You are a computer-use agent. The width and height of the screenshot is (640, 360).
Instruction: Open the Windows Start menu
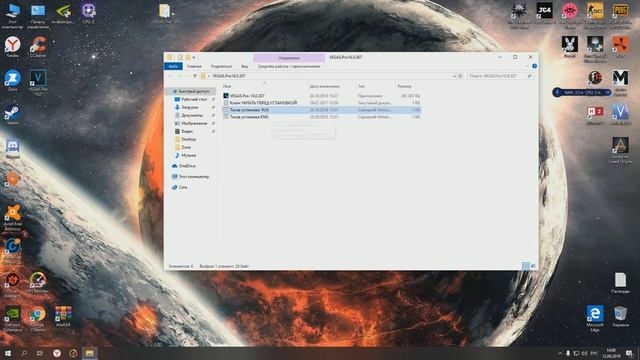(x=8, y=353)
